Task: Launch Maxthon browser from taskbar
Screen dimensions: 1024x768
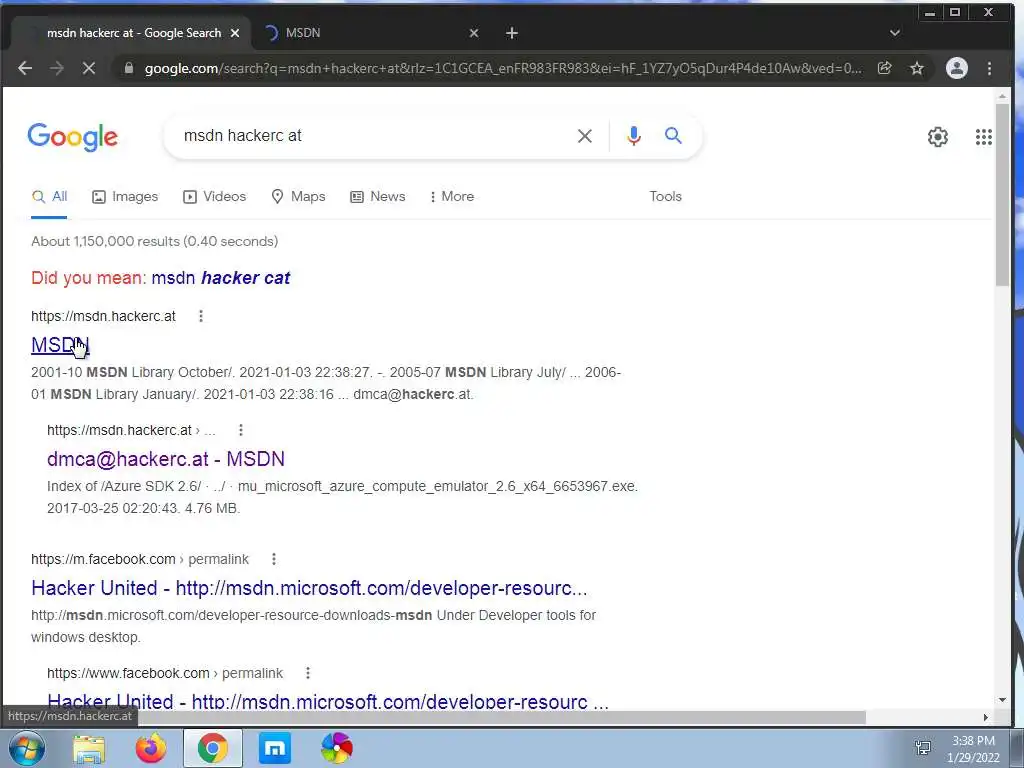Action: 275,748
